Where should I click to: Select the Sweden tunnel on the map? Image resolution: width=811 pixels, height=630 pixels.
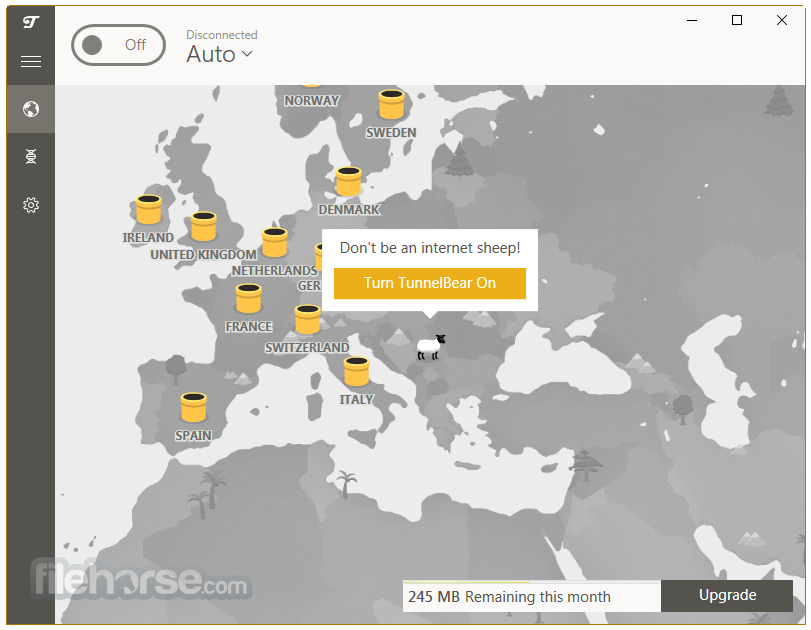(x=392, y=104)
